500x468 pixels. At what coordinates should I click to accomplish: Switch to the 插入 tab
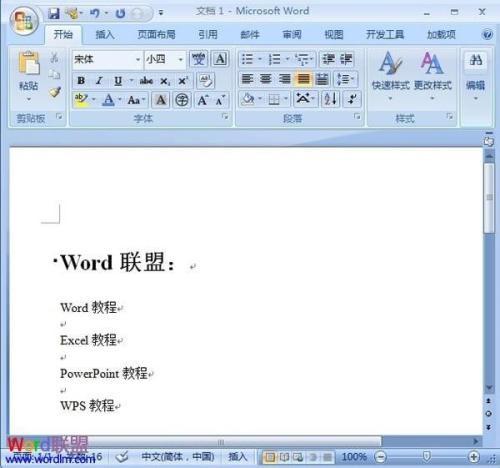pyautogui.click(x=105, y=34)
